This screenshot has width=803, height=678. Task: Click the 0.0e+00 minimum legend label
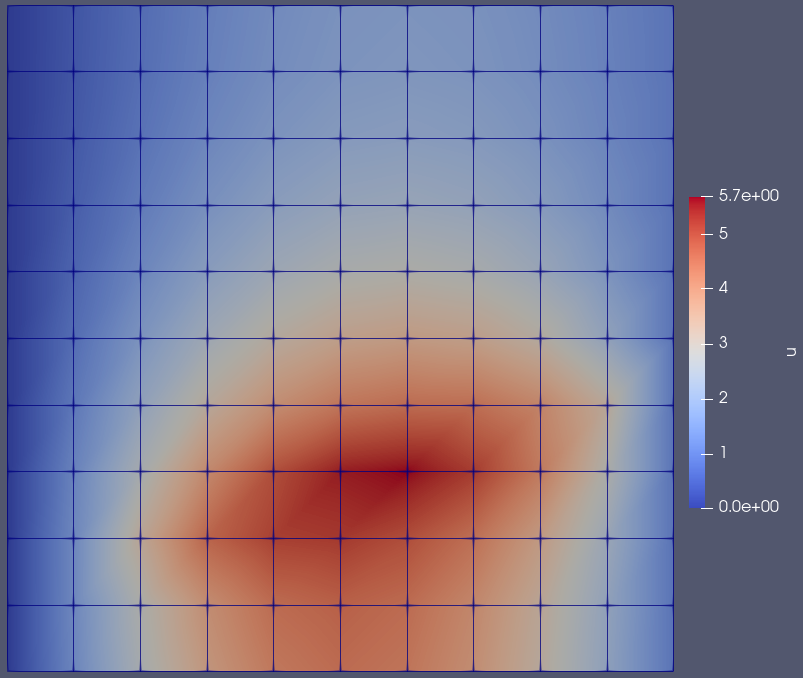tap(745, 507)
